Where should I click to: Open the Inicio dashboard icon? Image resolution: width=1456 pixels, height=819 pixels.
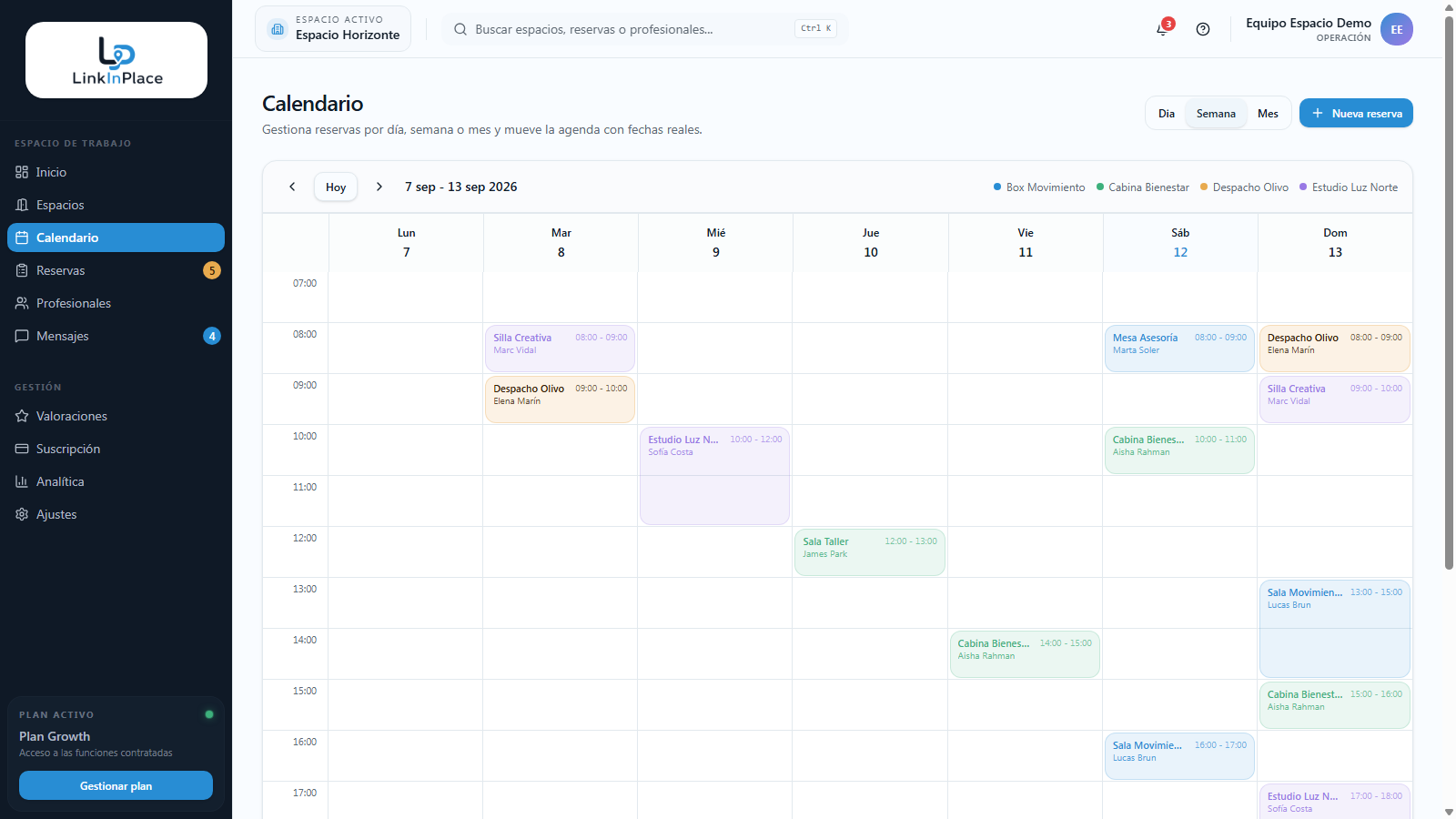point(22,172)
